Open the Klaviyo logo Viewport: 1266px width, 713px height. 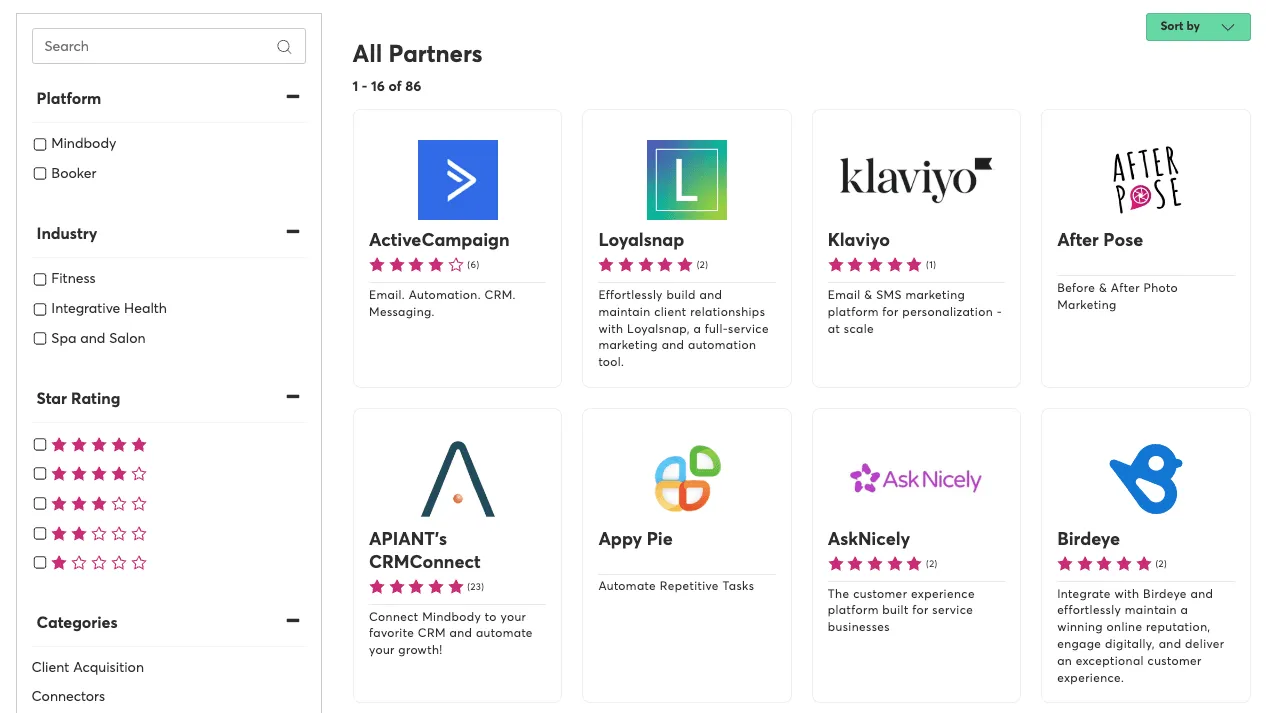[916, 179]
